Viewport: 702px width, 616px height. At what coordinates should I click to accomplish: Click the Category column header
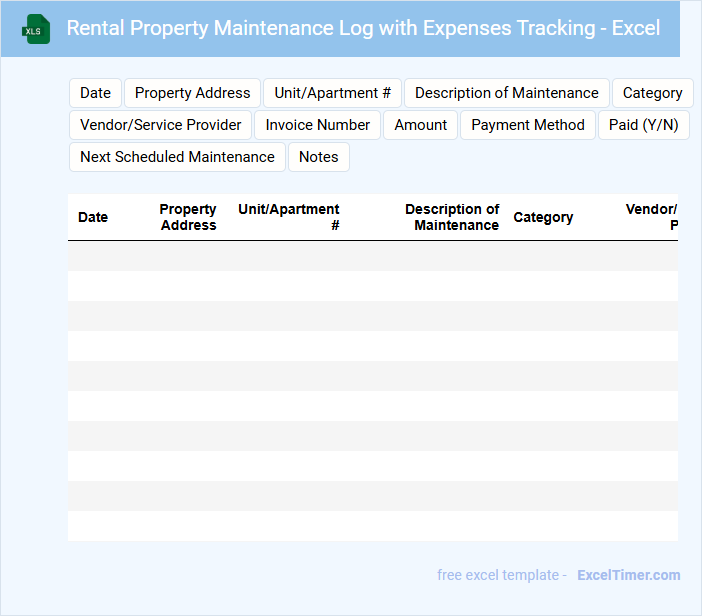click(x=543, y=217)
